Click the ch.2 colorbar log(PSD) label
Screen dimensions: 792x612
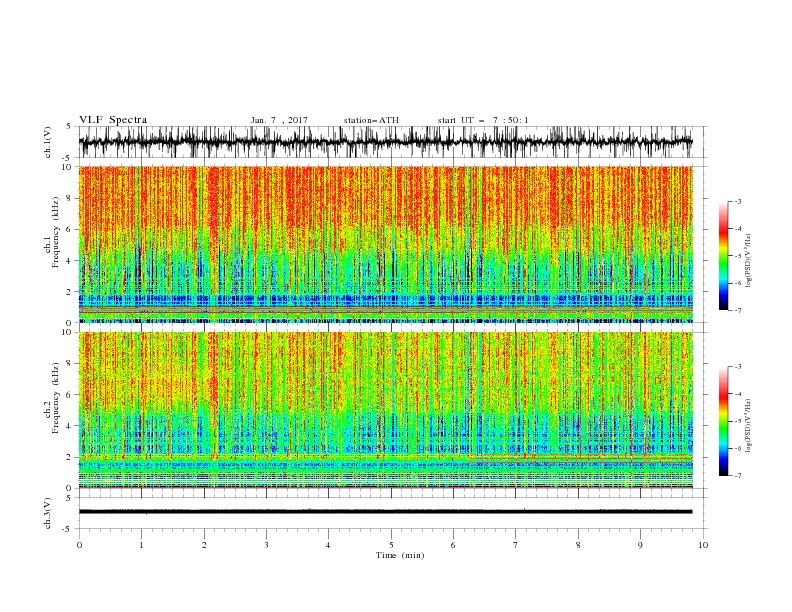pyautogui.click(x=749, y=426)
